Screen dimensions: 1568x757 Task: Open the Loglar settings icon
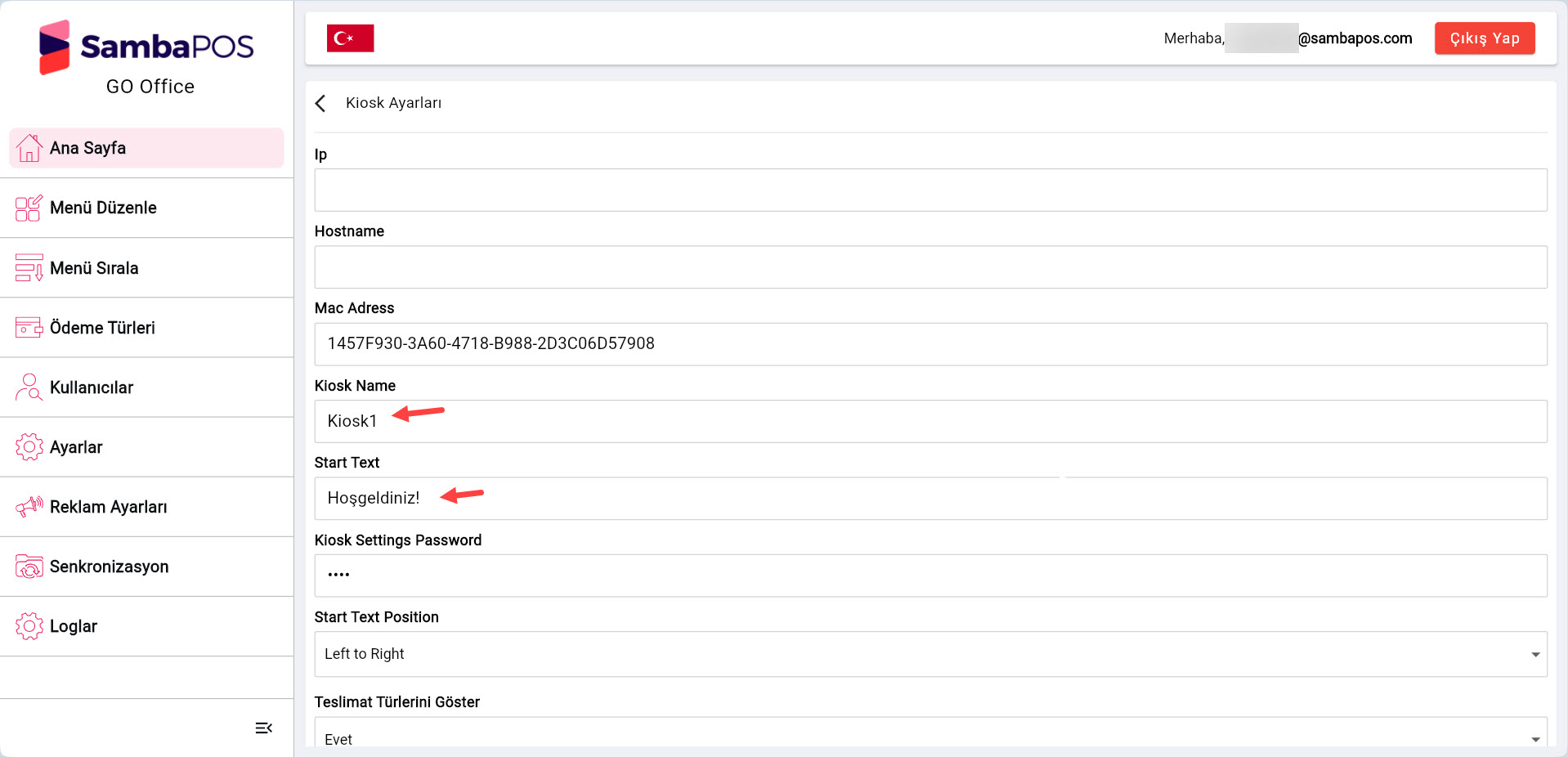[x=29, y=625]
